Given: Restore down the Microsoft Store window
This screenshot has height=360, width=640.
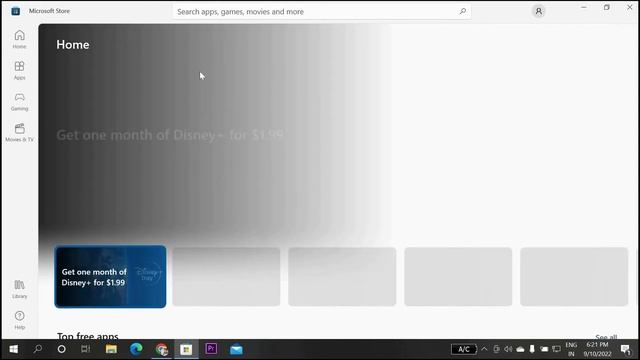Looking at the screenshot, I should click(607, 7).
